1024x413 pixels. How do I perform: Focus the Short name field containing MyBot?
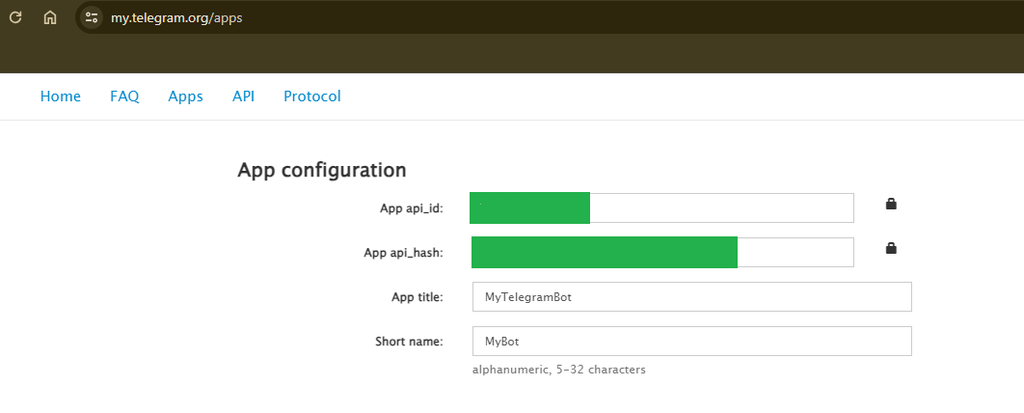[x=691, y=341]
